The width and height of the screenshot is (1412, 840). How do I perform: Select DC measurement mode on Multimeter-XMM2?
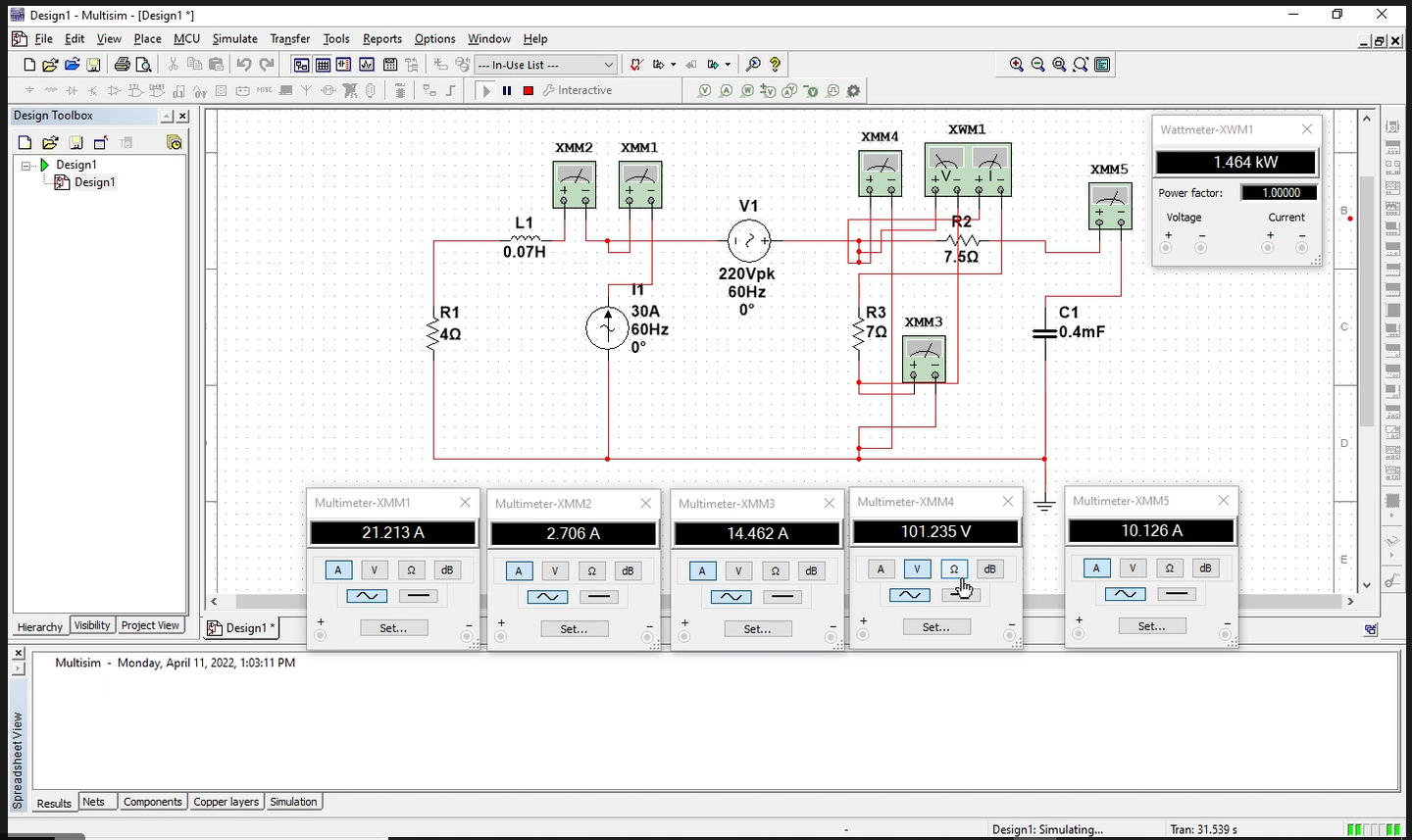click(x=600, y=595)
